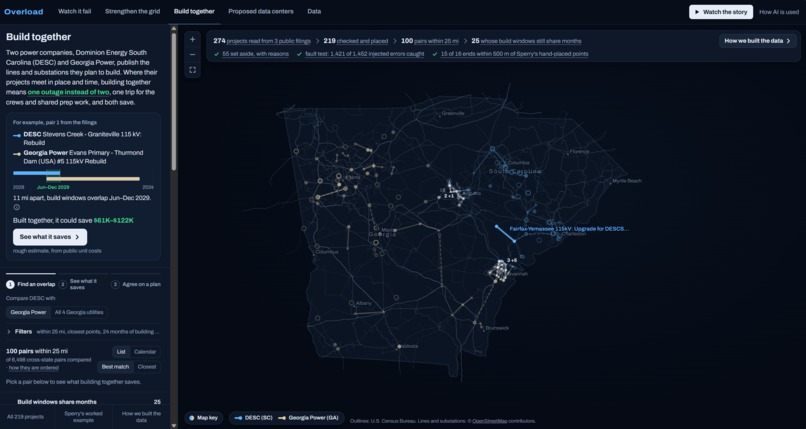
Task: Open 274 projects read from filings link
Action: [x=262, y=41]
